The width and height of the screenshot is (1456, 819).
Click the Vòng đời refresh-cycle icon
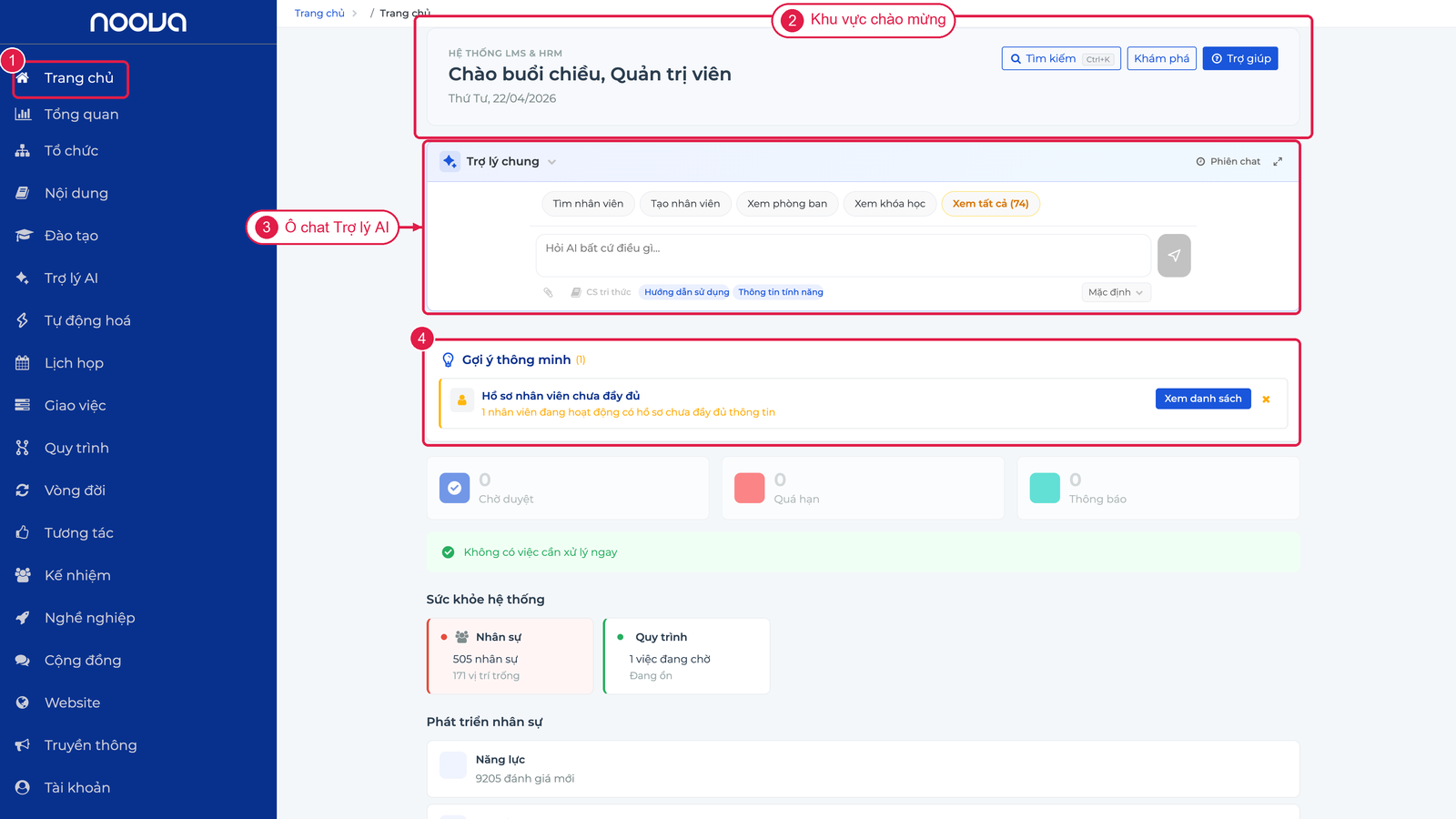point(23,490)
